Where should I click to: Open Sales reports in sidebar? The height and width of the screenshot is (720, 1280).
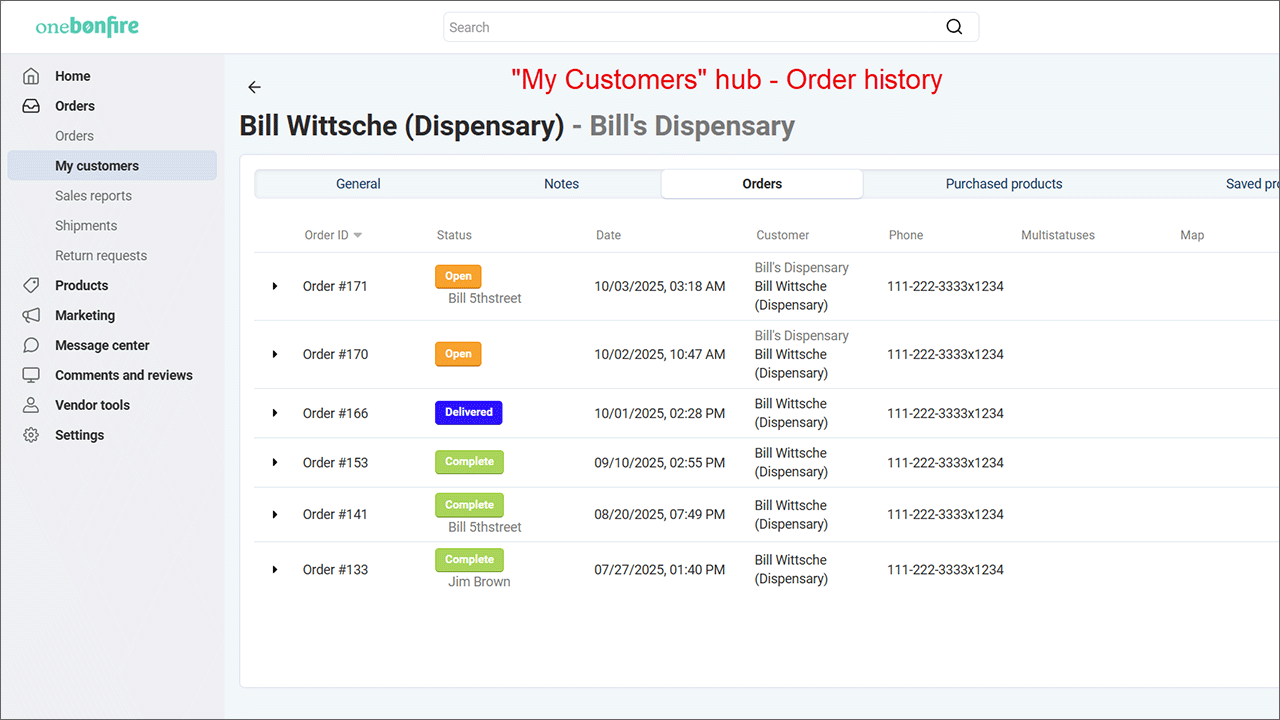(93, 196)
